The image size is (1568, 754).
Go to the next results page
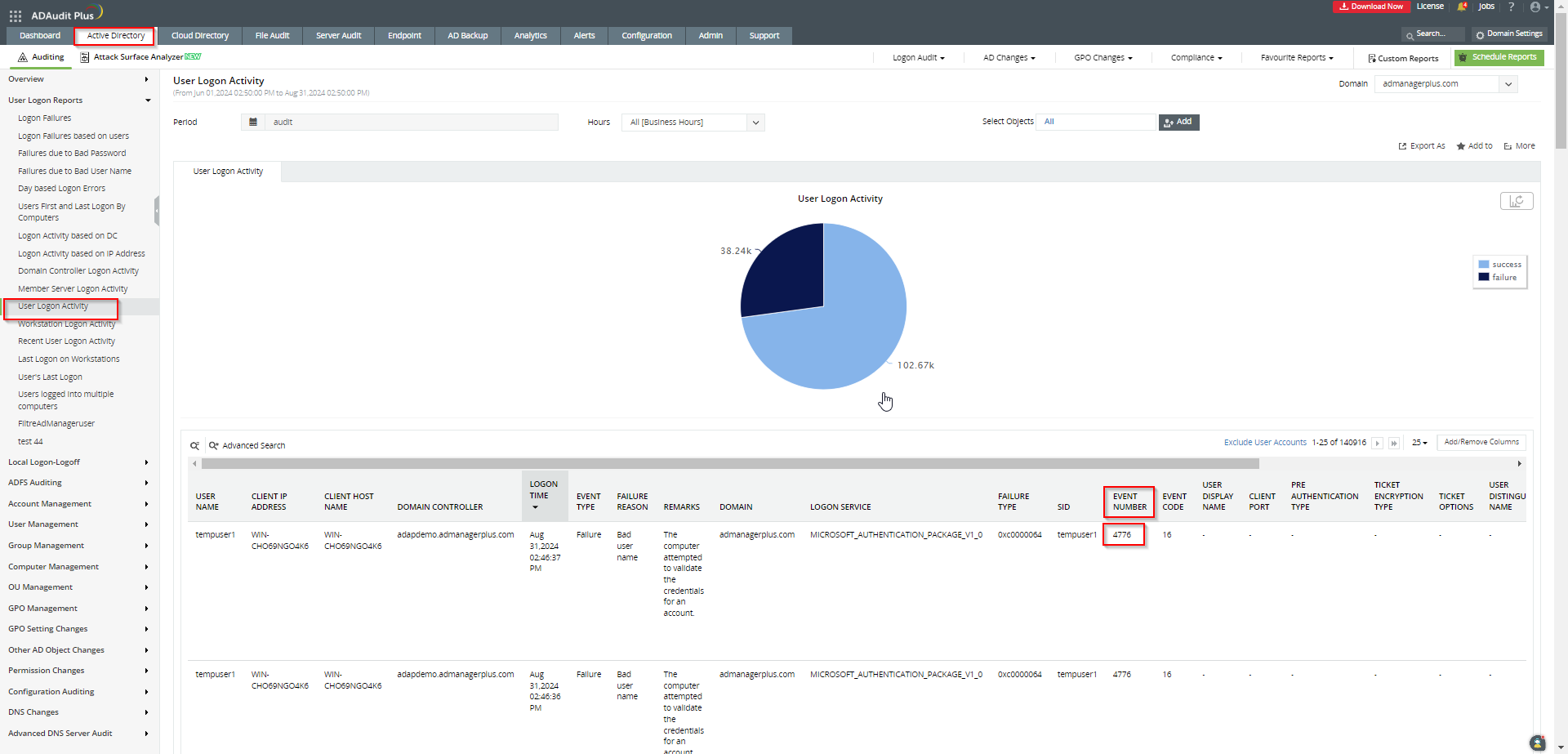[x=1377, y=443]
